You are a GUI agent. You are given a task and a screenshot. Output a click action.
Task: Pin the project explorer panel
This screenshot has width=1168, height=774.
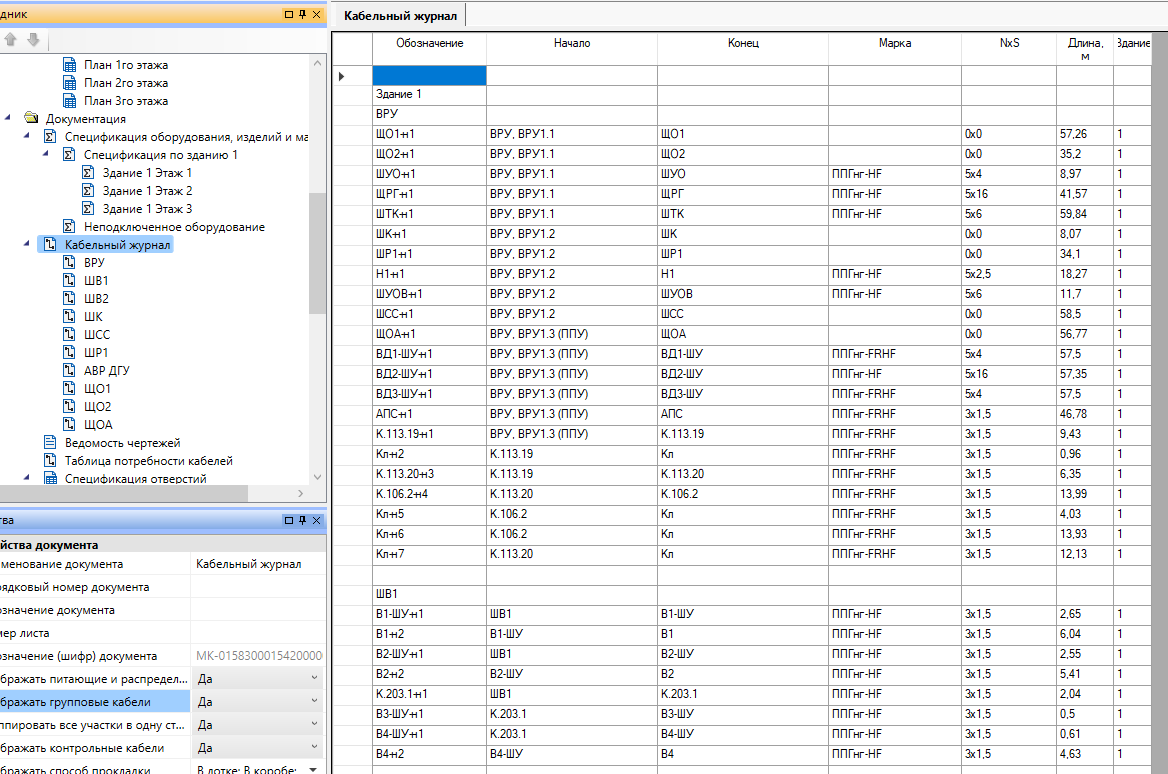[303, 15]
